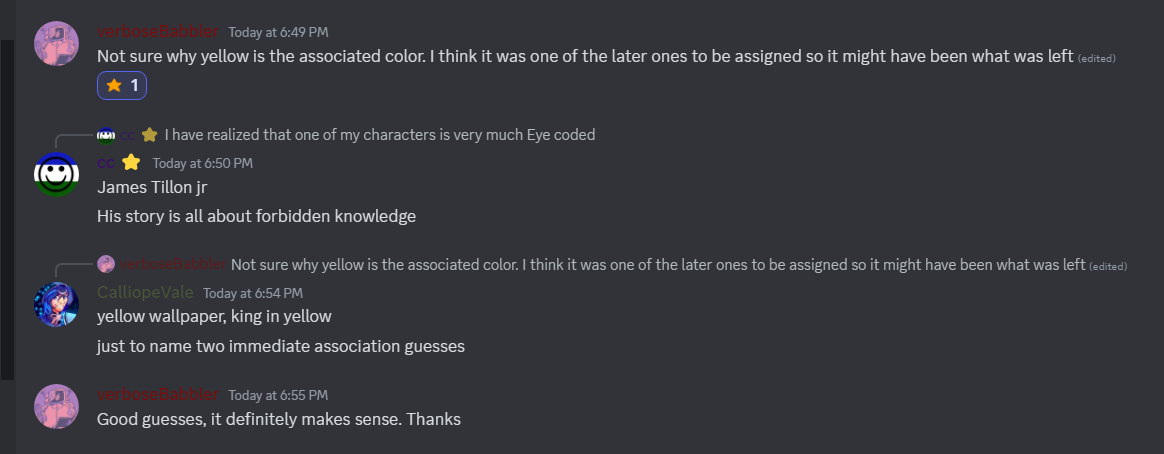Click verboseBabbler username on the 6:49 PM message

point(157,32)
